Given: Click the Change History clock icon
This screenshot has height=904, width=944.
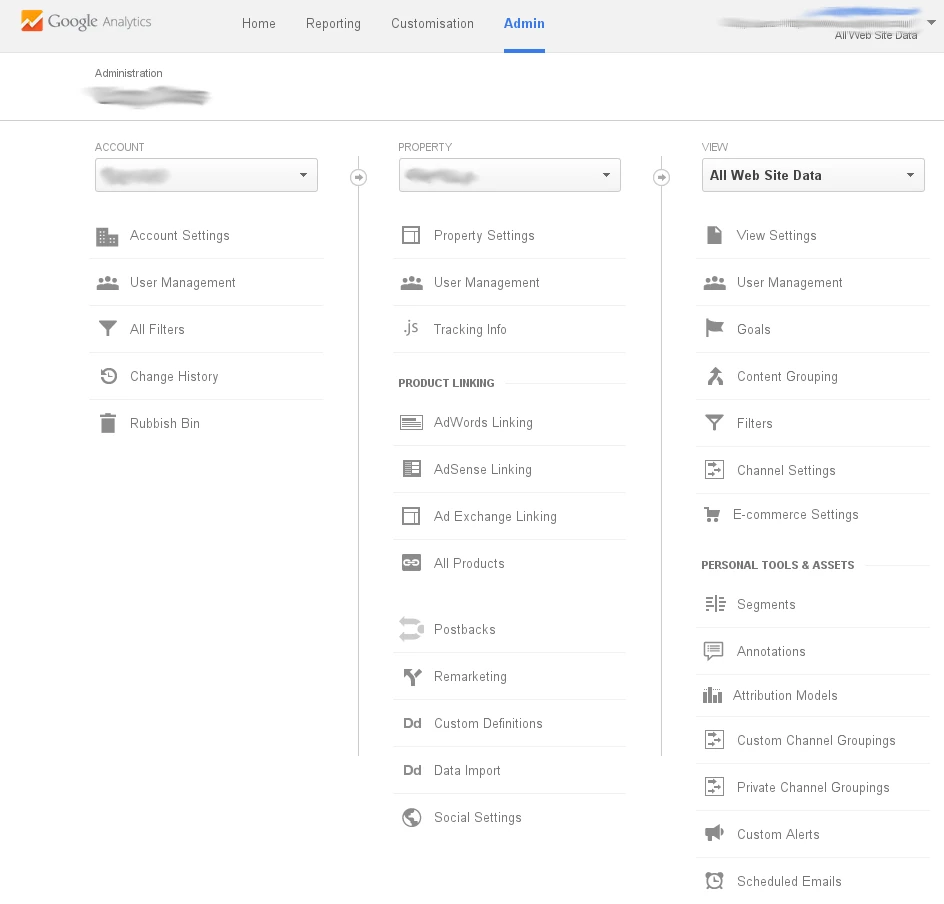Looking at the screenshot, I should click(108, 376).
